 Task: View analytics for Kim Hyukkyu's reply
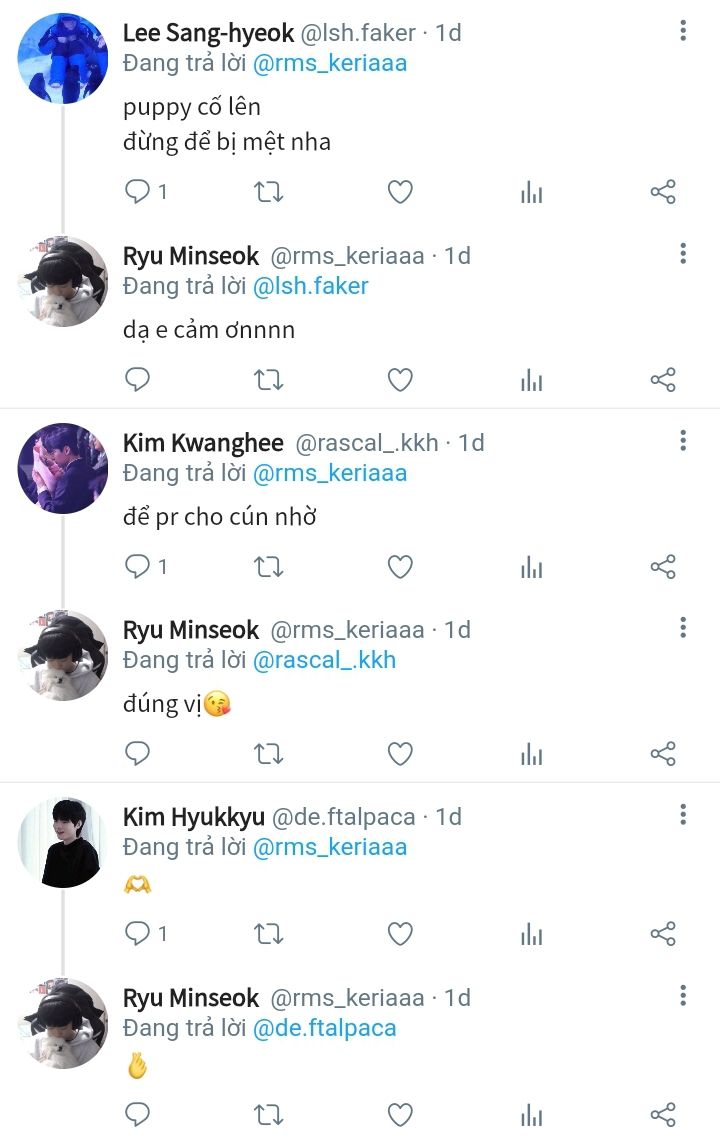coord(531,934)
